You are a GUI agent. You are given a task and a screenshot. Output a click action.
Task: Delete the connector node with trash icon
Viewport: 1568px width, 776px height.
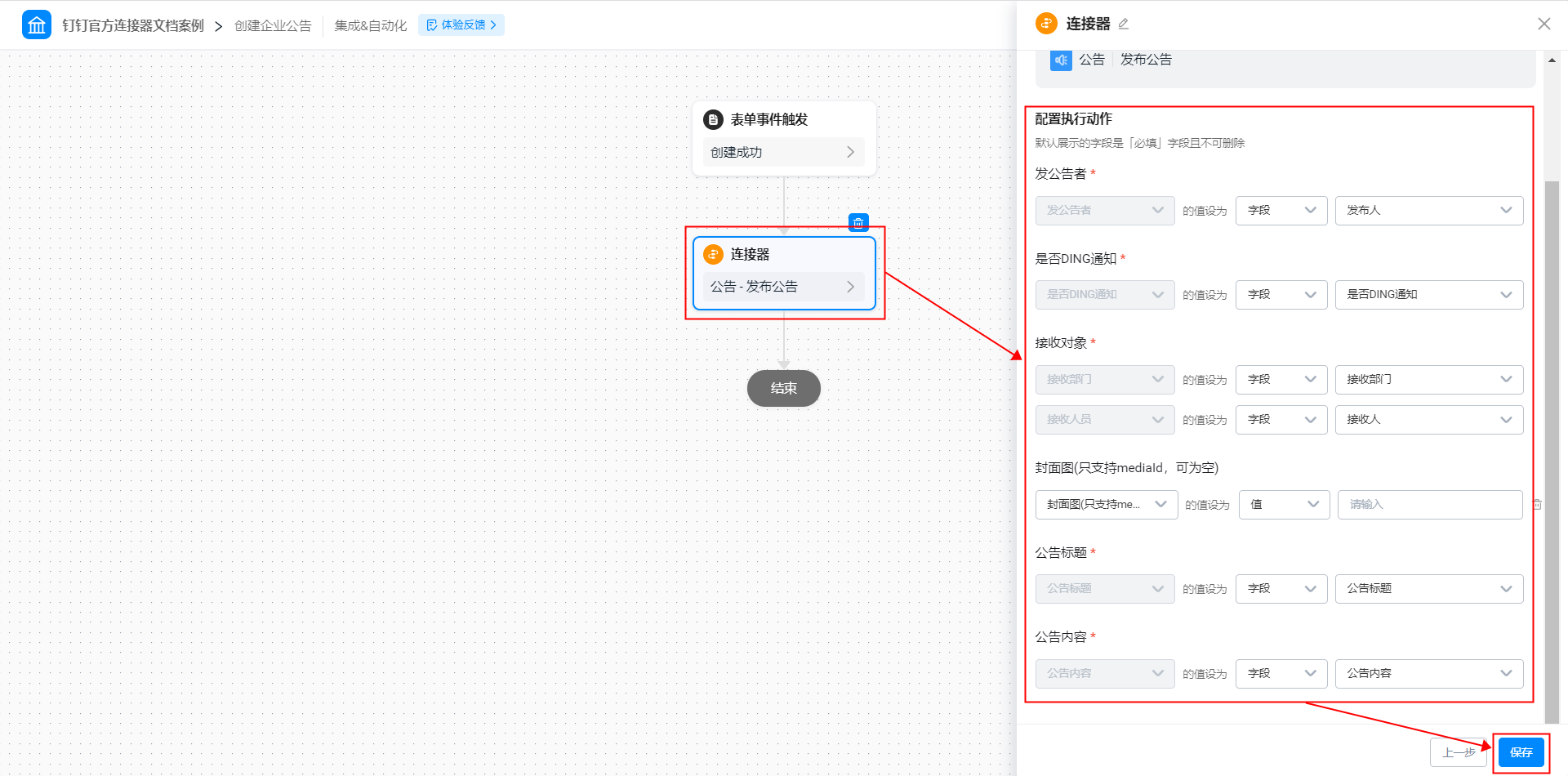(x=858, y=222)
